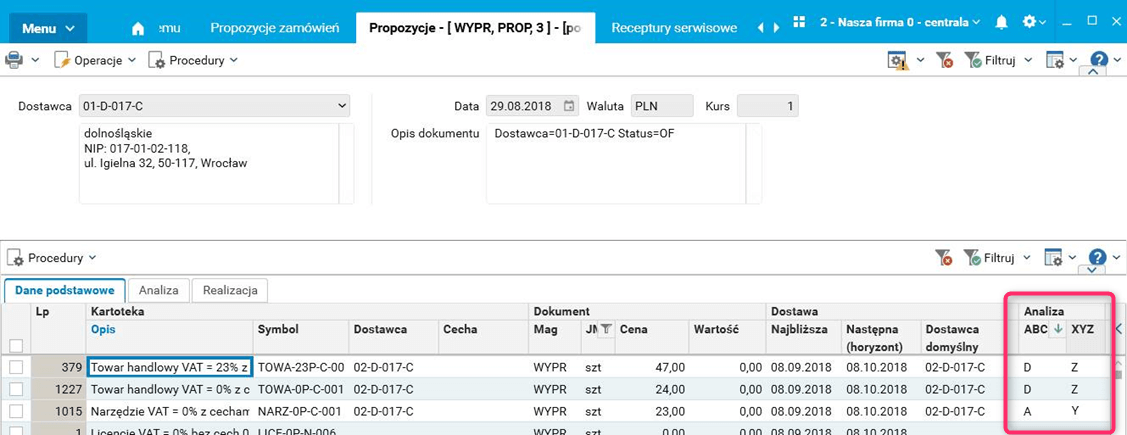Toggle the select-all checkbox in table header
Screen dimensions: 1127x435
point(16,345)
